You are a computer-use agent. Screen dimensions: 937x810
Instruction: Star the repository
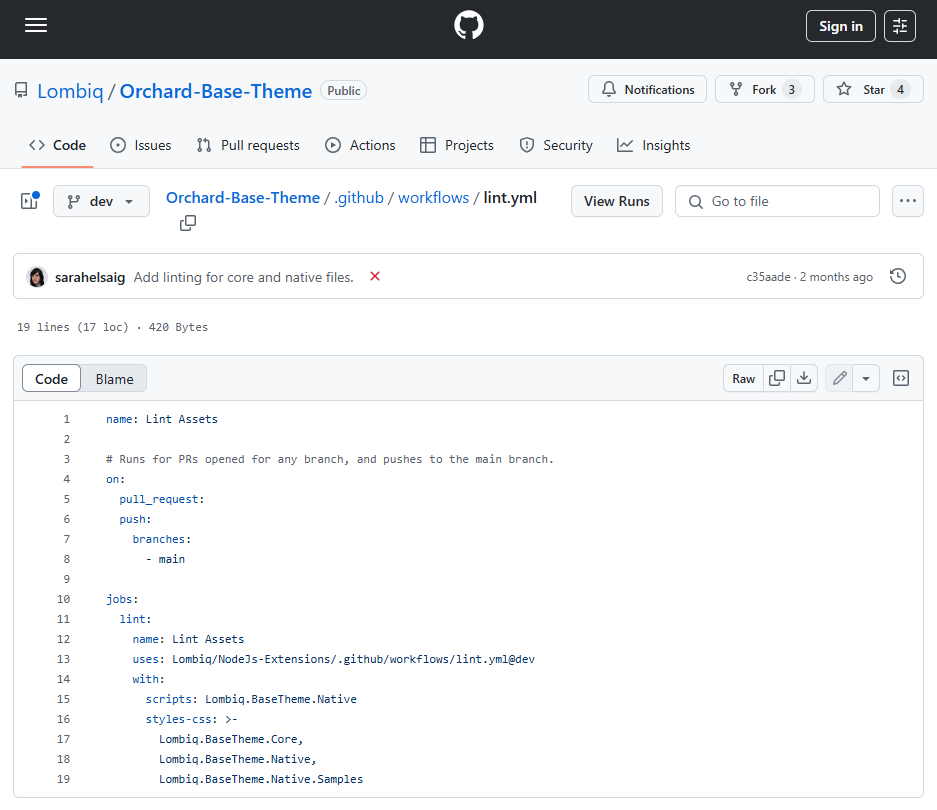(873, 90)
